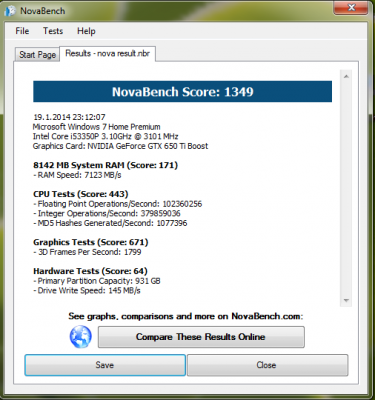
Task: Open the File menu
Action: coord(22,31)
